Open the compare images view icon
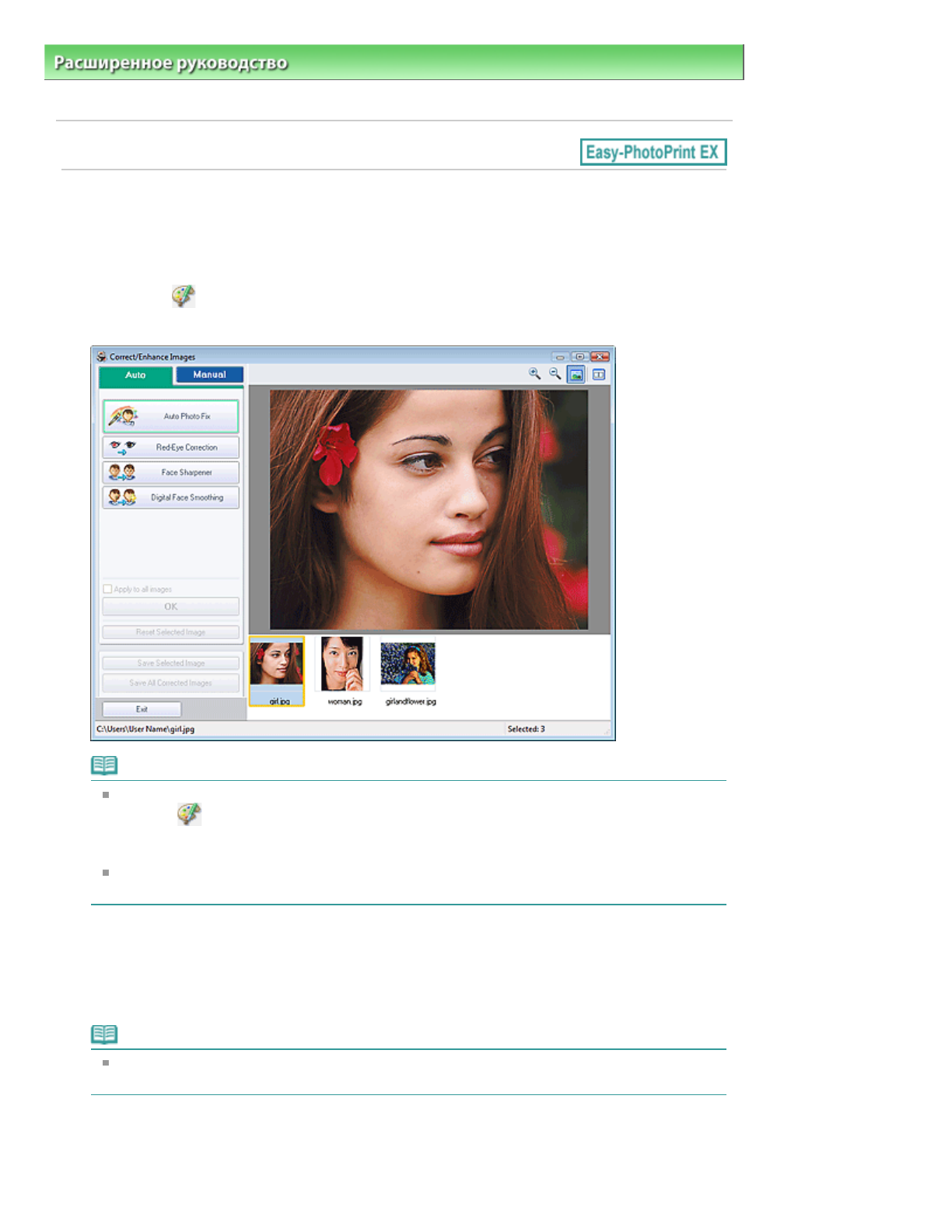This screenshot has width=952, height=1232. click(x=598, y=375)
